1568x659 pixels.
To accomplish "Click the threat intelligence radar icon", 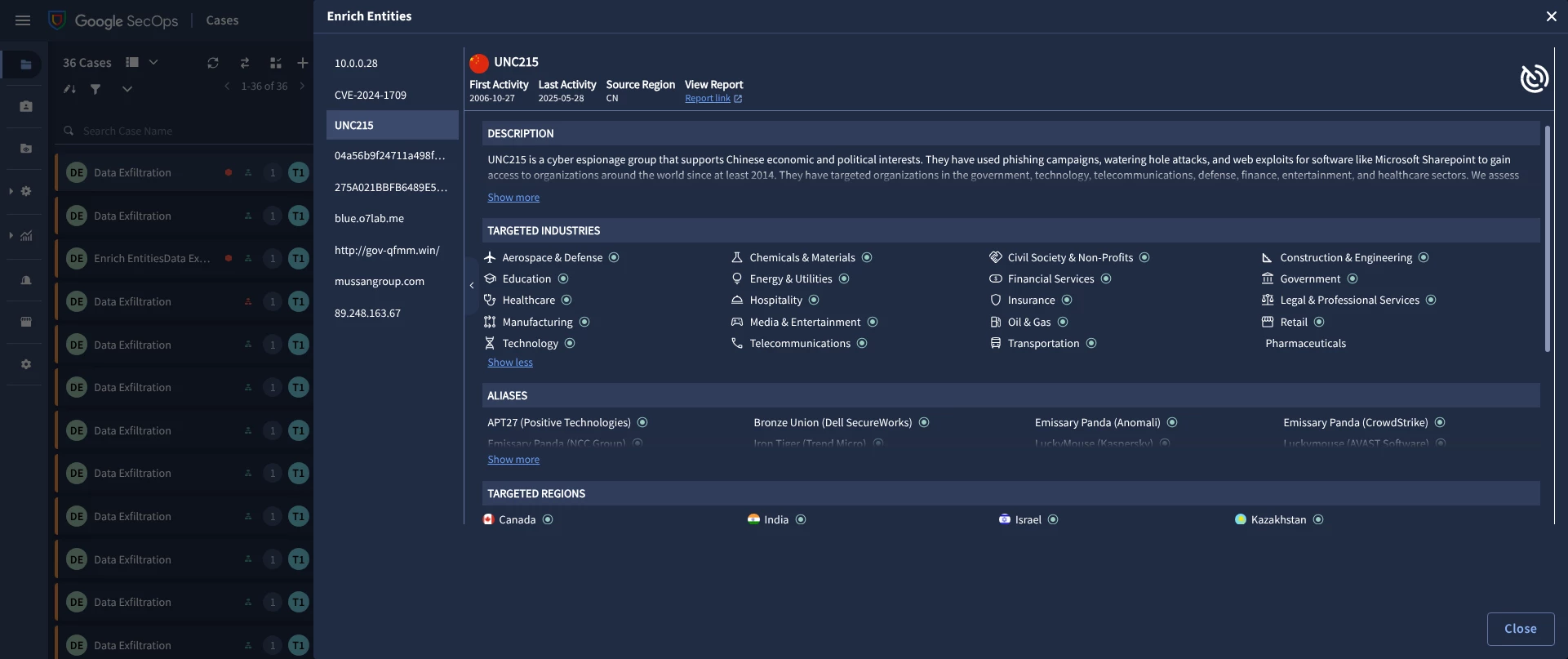I will pyautogui.click(x=1534, y=78).
